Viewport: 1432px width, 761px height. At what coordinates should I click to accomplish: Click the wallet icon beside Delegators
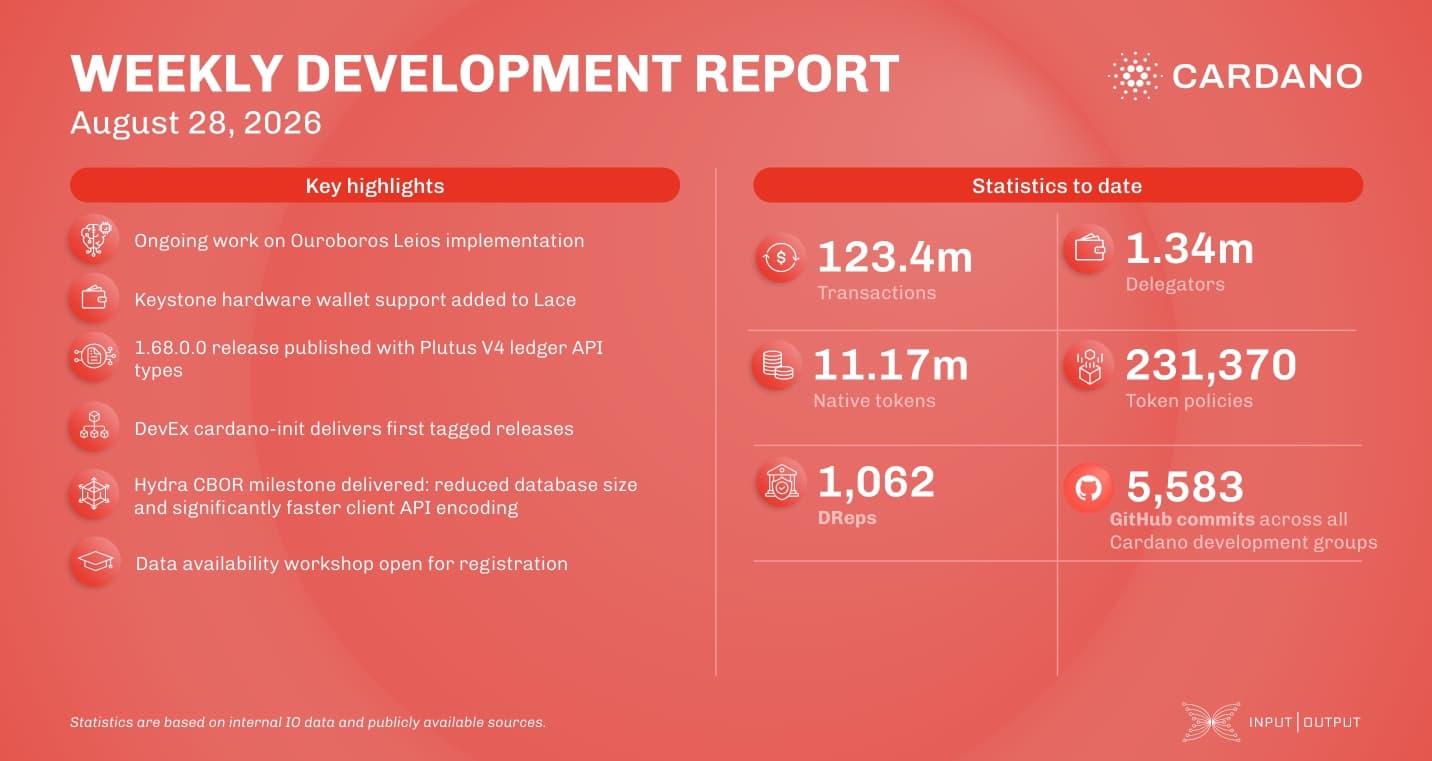[x=1088, y=250]
